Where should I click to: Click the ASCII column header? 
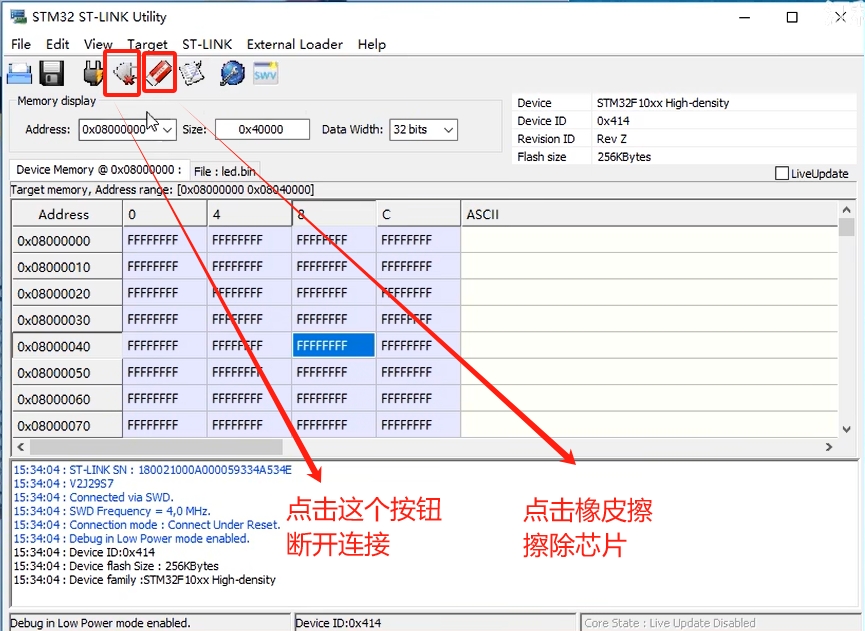(649, 214)
